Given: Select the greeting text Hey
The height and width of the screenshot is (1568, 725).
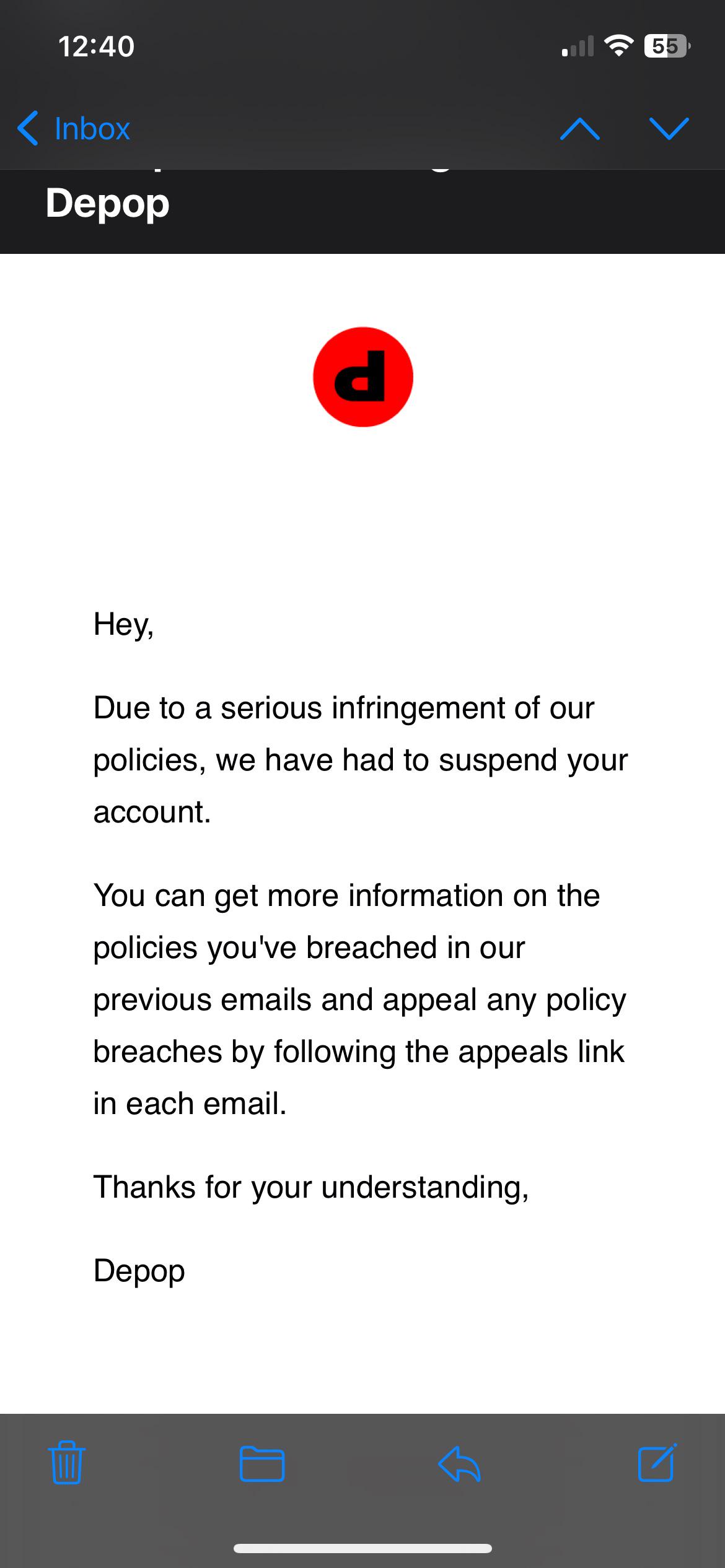Looking at the screenshot, I should [124, 624].
